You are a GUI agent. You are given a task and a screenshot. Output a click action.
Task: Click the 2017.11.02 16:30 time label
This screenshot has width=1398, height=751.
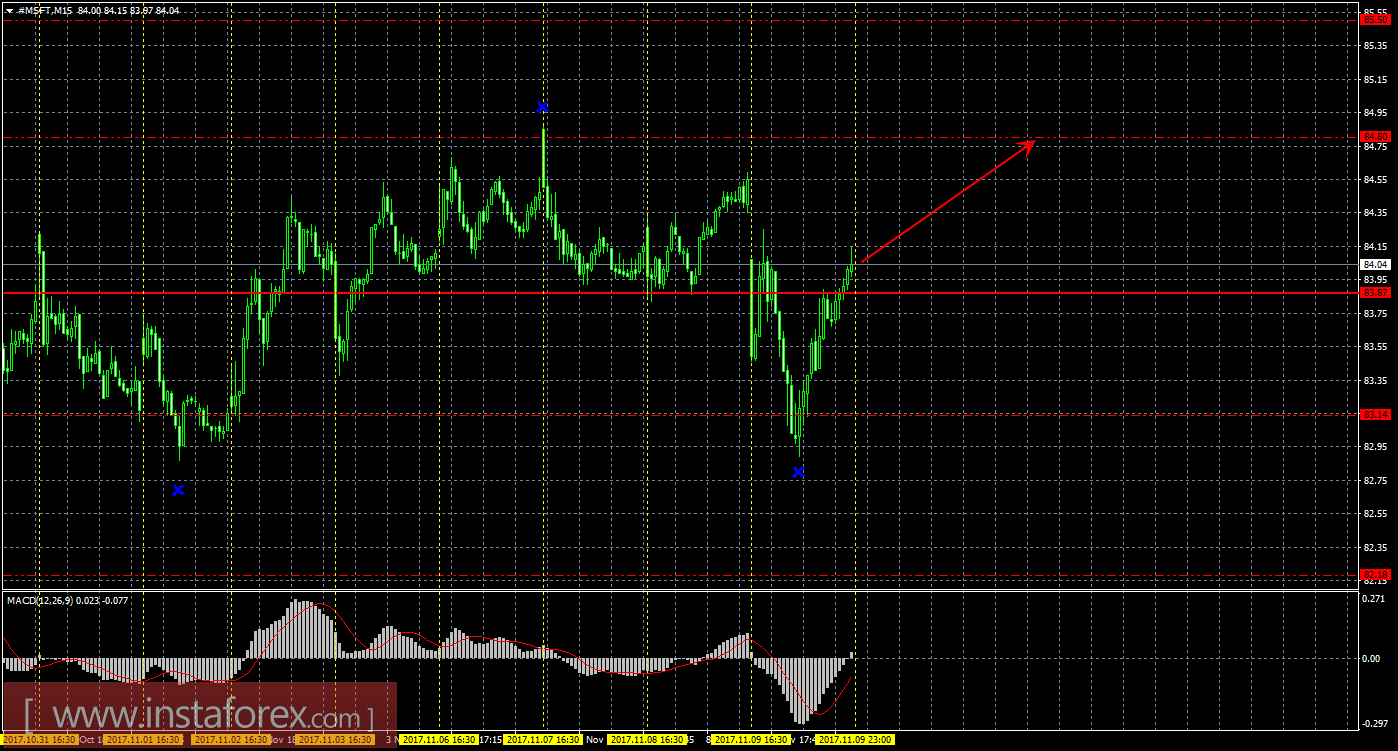(x=231, y=740)
